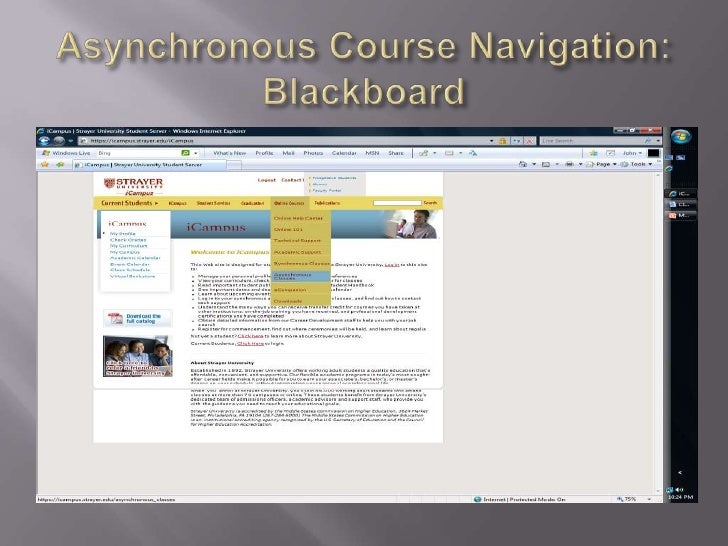
Task: Open Publications navigation menu
Action: point(327,203)
